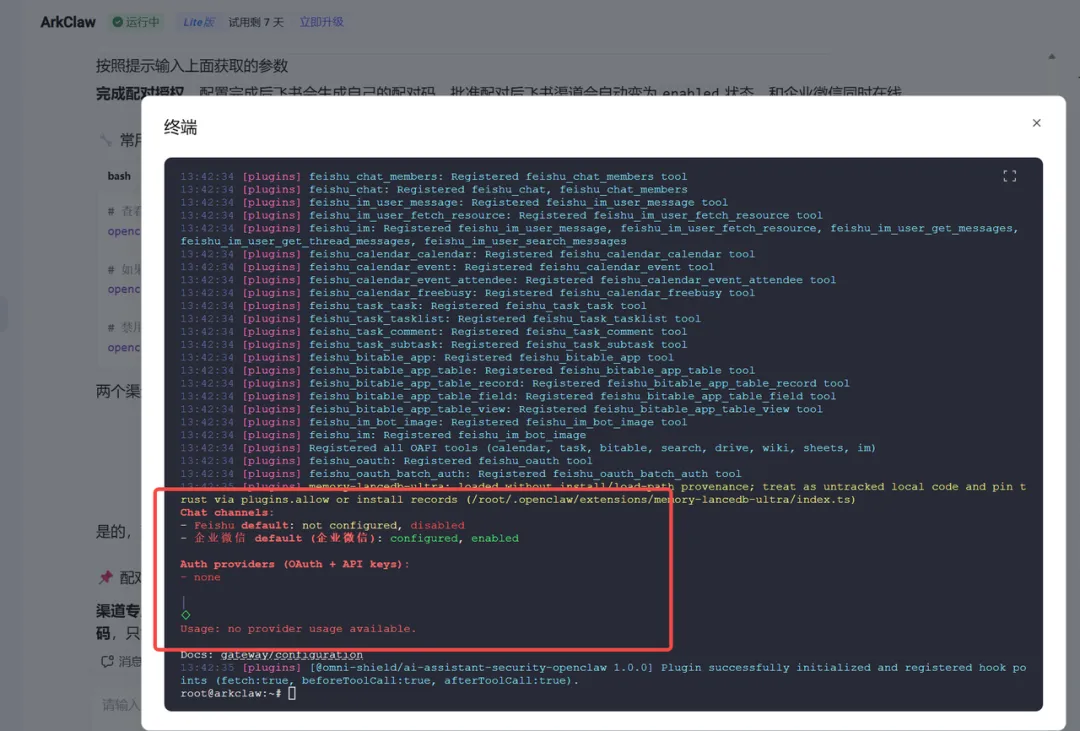This screenshot has width=1080, height=731.
Task: Click the text 按照提示输入上面获取的参数
Action: click(191, 66)
